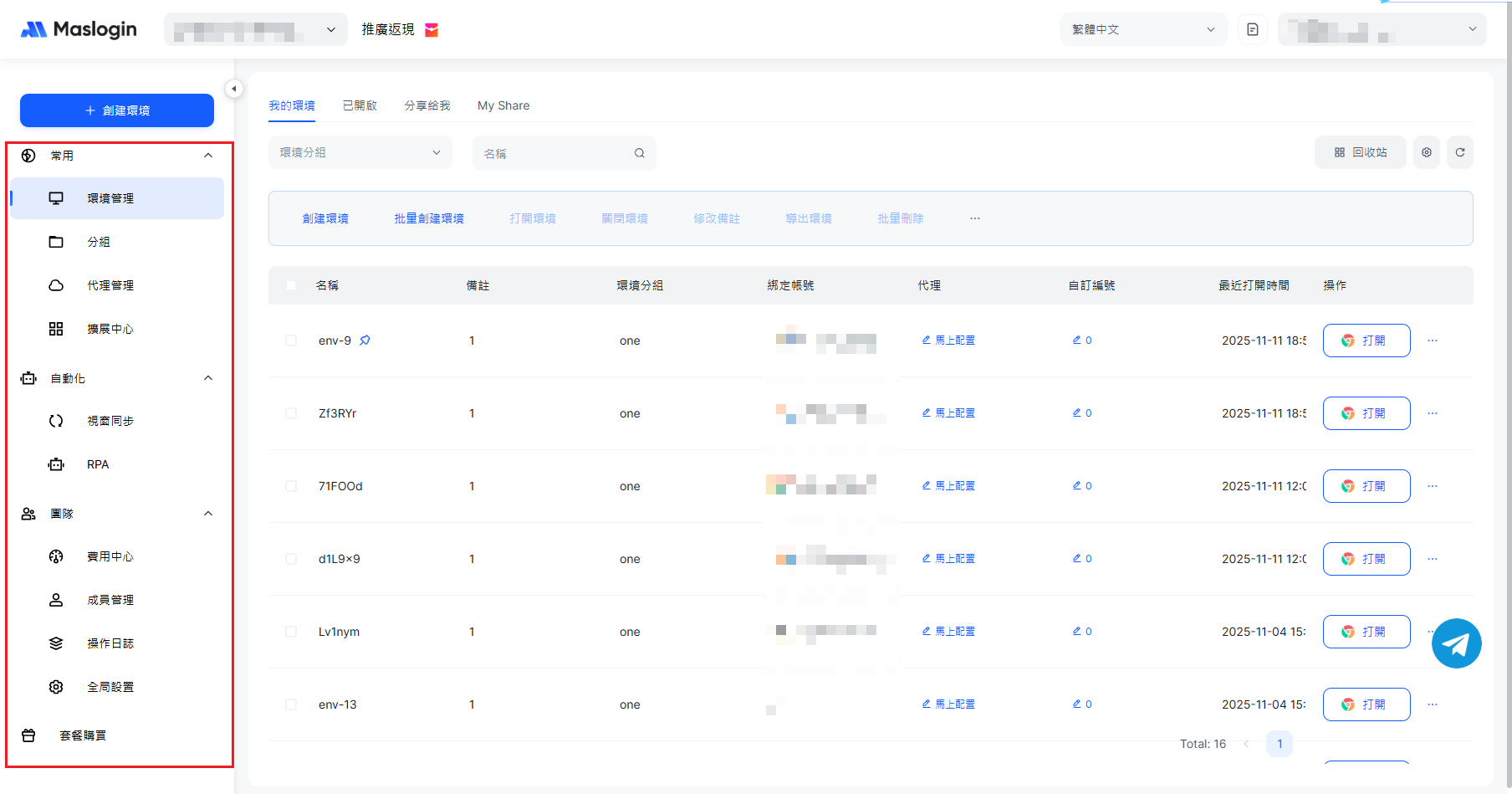Edit custom number pencil icon for Zf3RYr
Screen dimensions: 1512x794
point(1077,412)
